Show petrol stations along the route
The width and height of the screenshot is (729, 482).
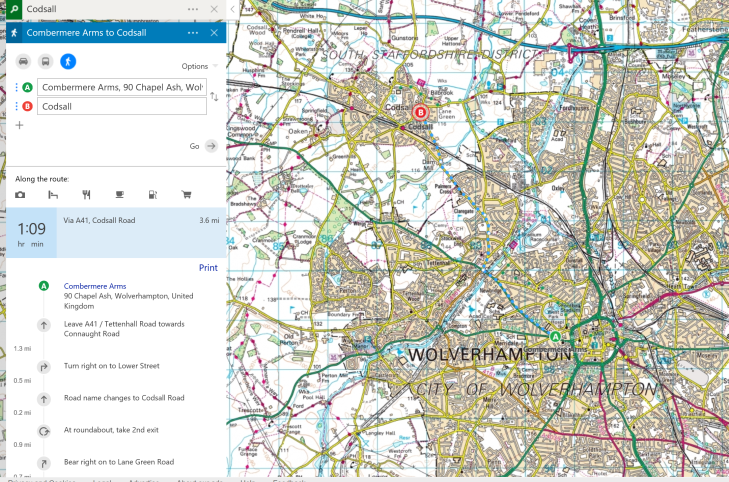[x=152, y=194]
